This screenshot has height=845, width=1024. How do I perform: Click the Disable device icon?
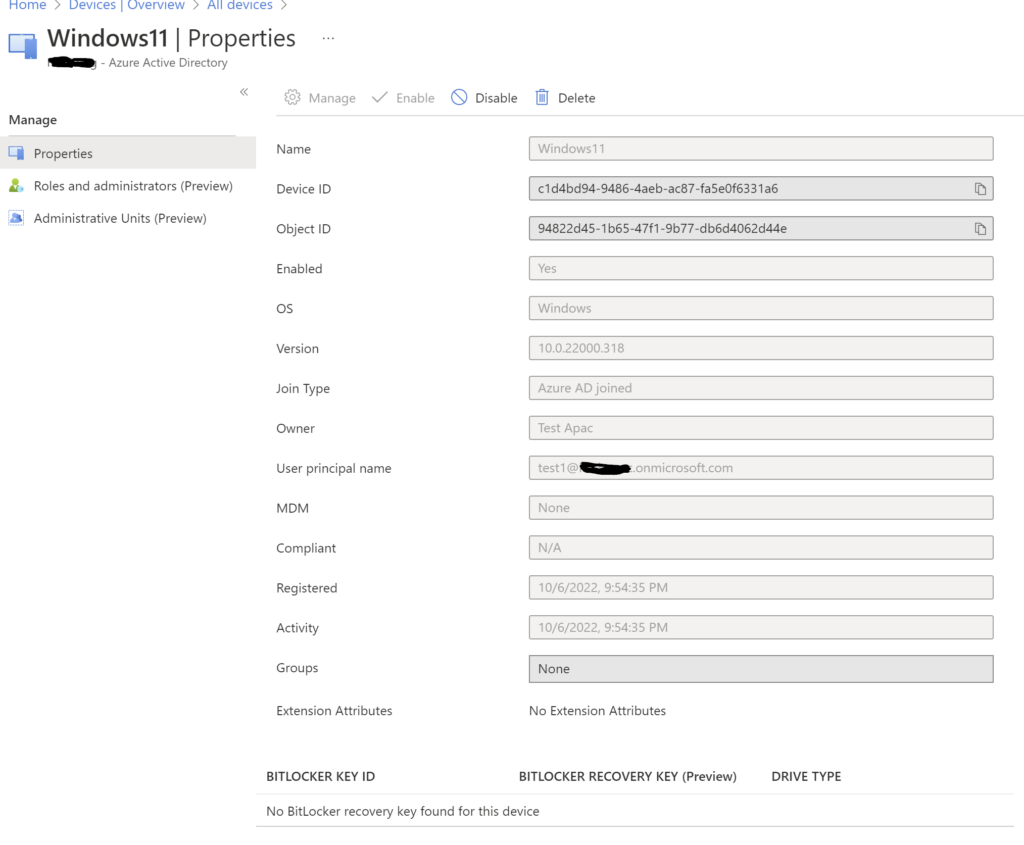[x=459, y=98]
